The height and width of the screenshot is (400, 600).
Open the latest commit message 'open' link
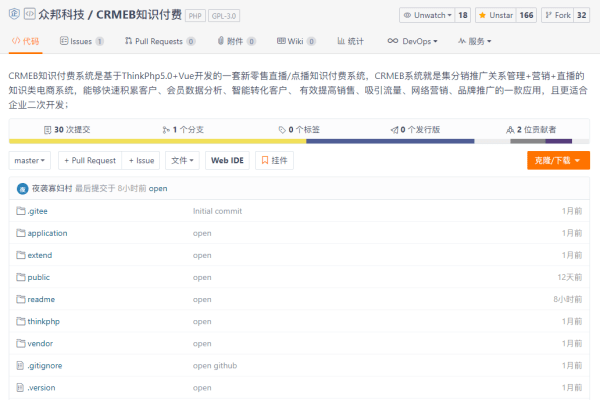pos(158,188)
